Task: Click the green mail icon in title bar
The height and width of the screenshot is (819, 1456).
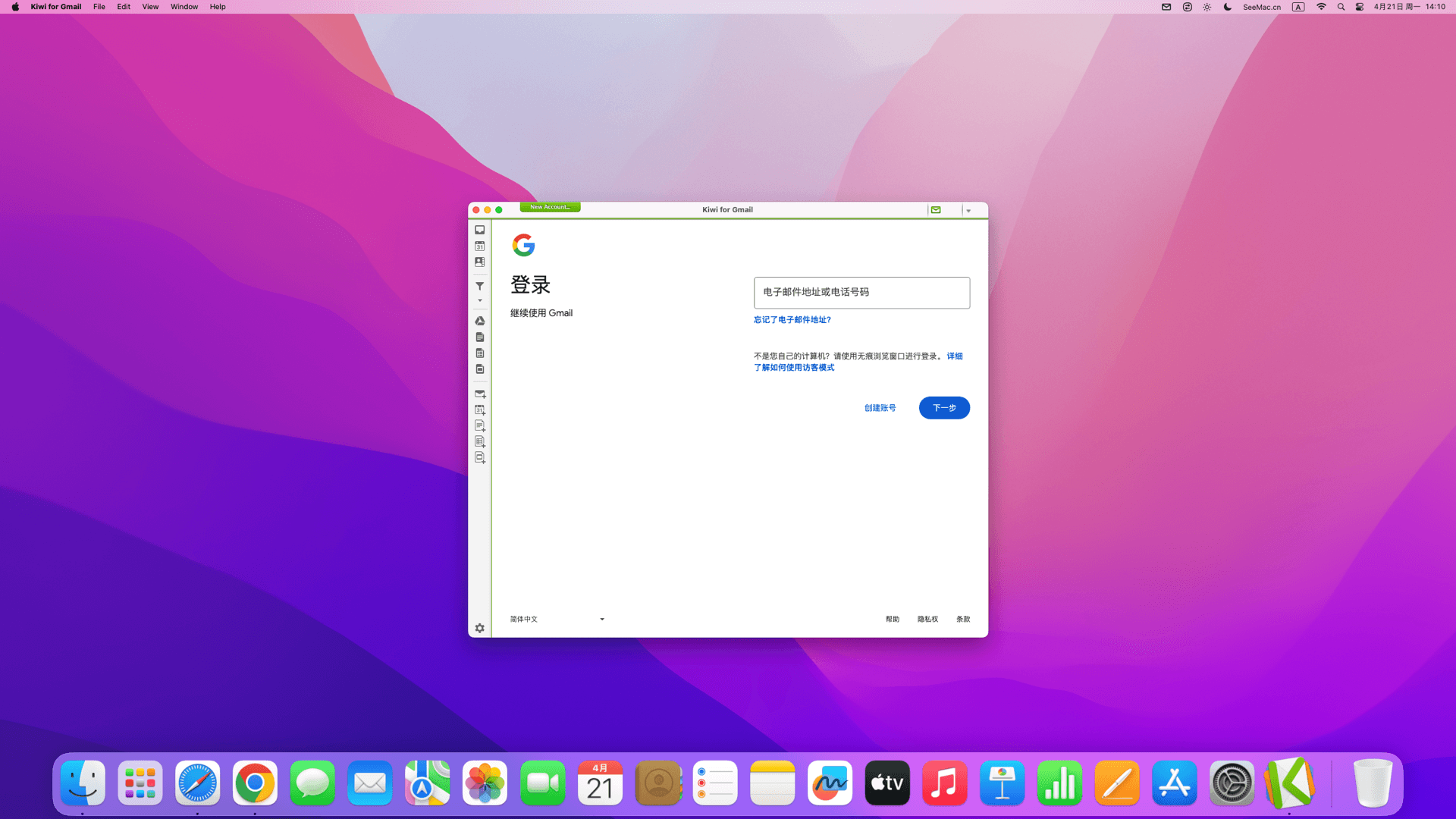Action: (936, 210)
